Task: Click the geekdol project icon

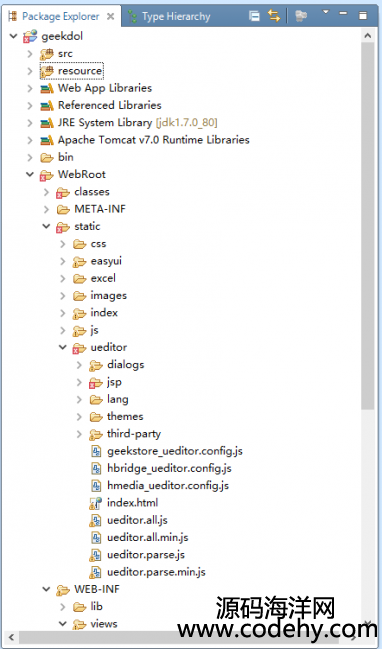Action: pos(30,36)
